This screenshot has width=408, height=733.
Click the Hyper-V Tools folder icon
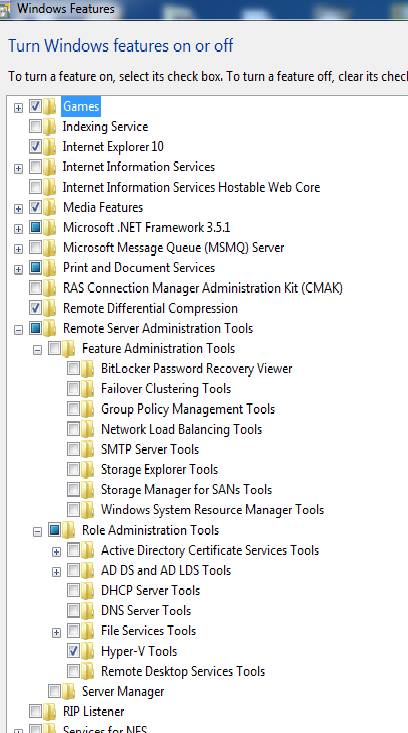point(87,651)
